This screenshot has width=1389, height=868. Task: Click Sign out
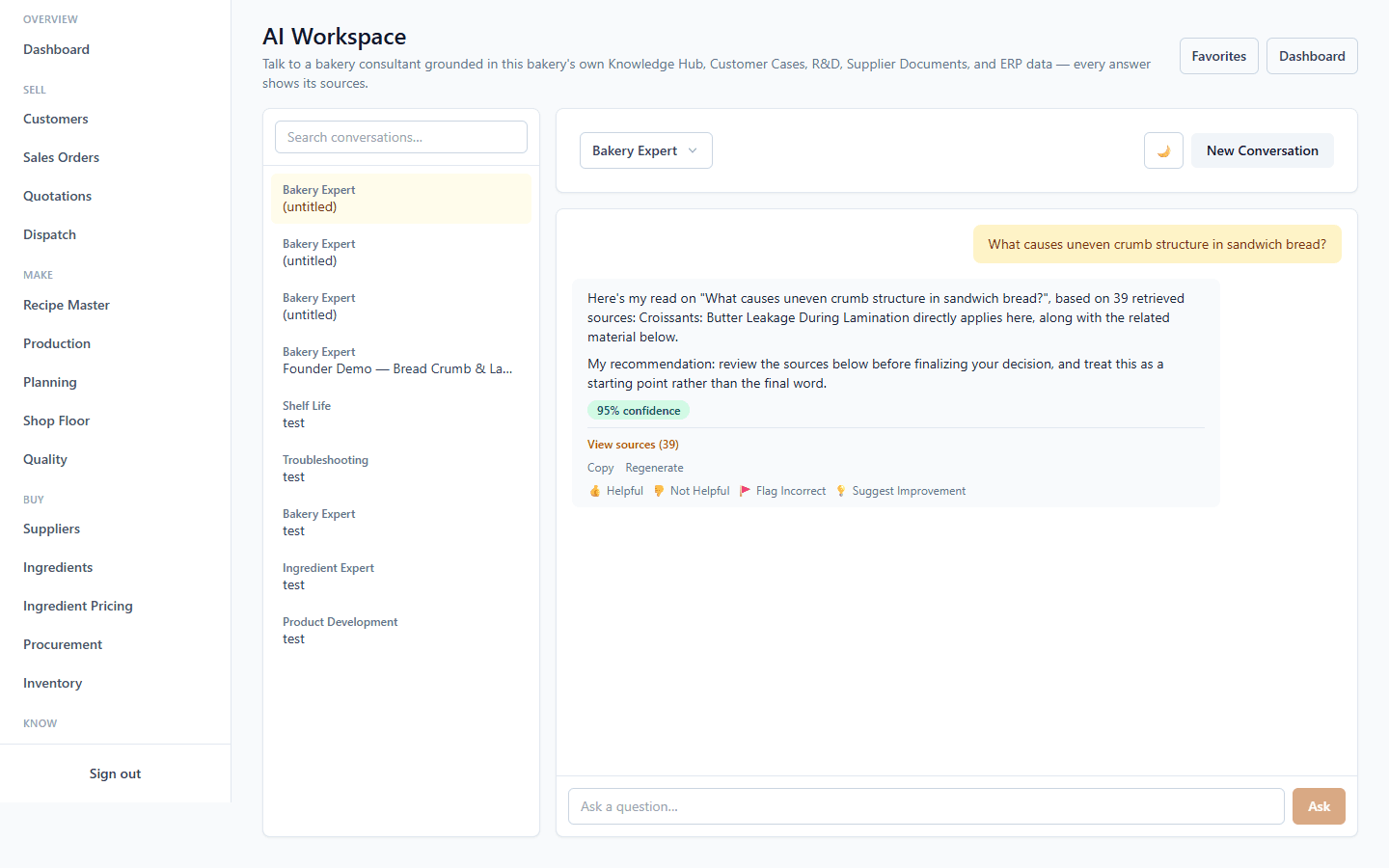115,773
